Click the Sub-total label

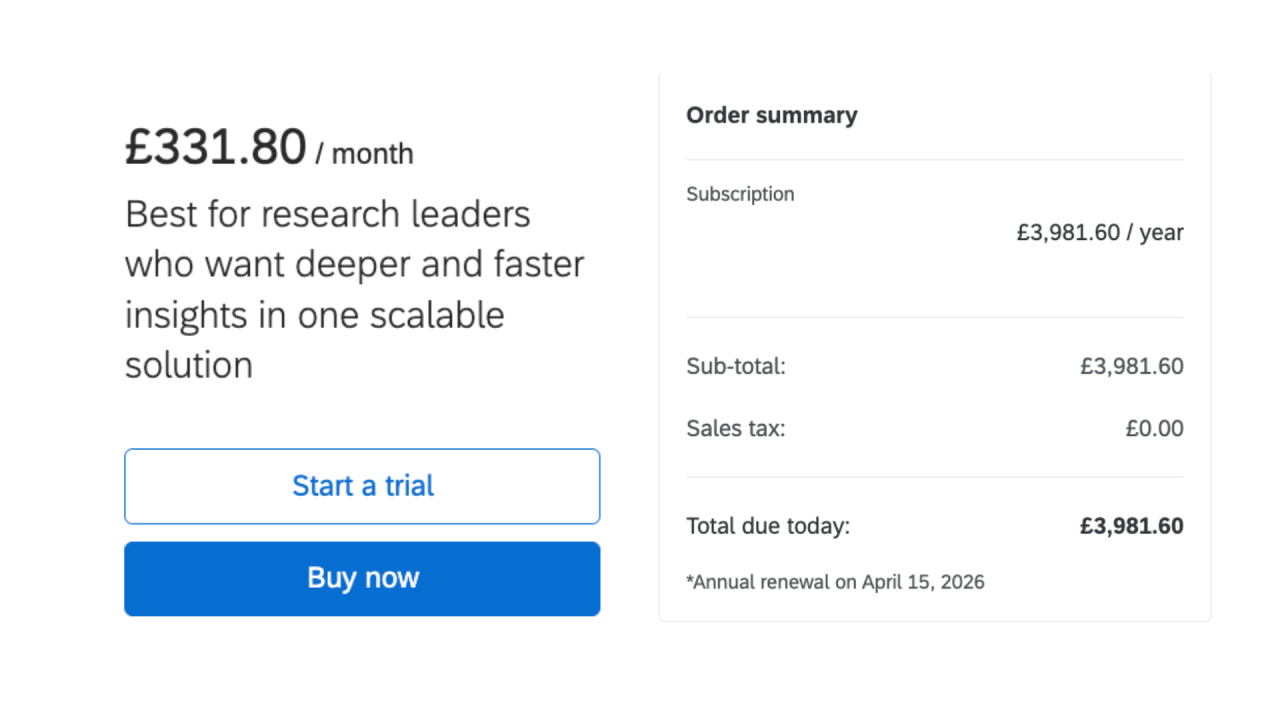coord(736,367)
